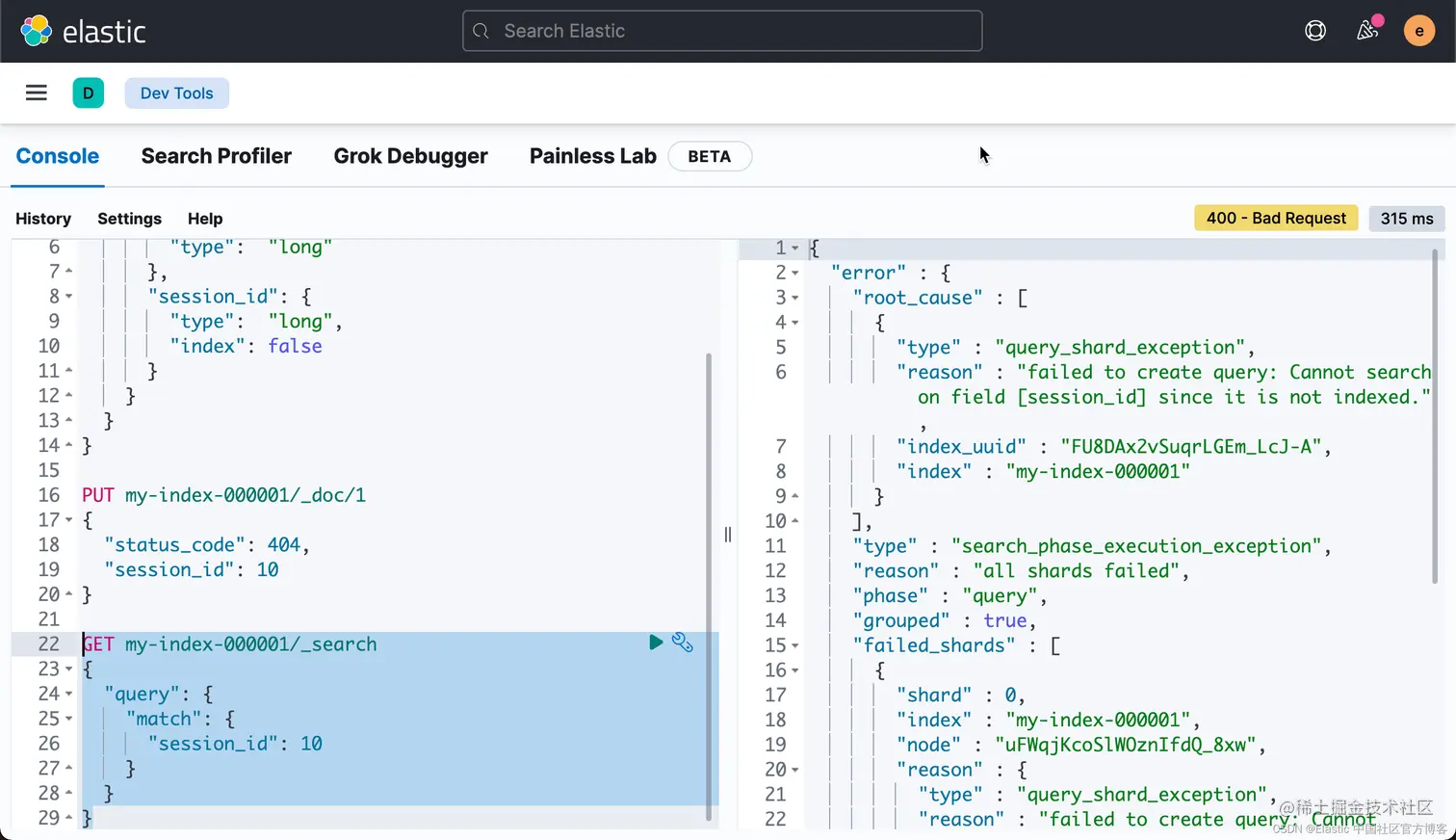Run the GET request with play icon
1456x840 pixels.
click(x=656, y=643)
